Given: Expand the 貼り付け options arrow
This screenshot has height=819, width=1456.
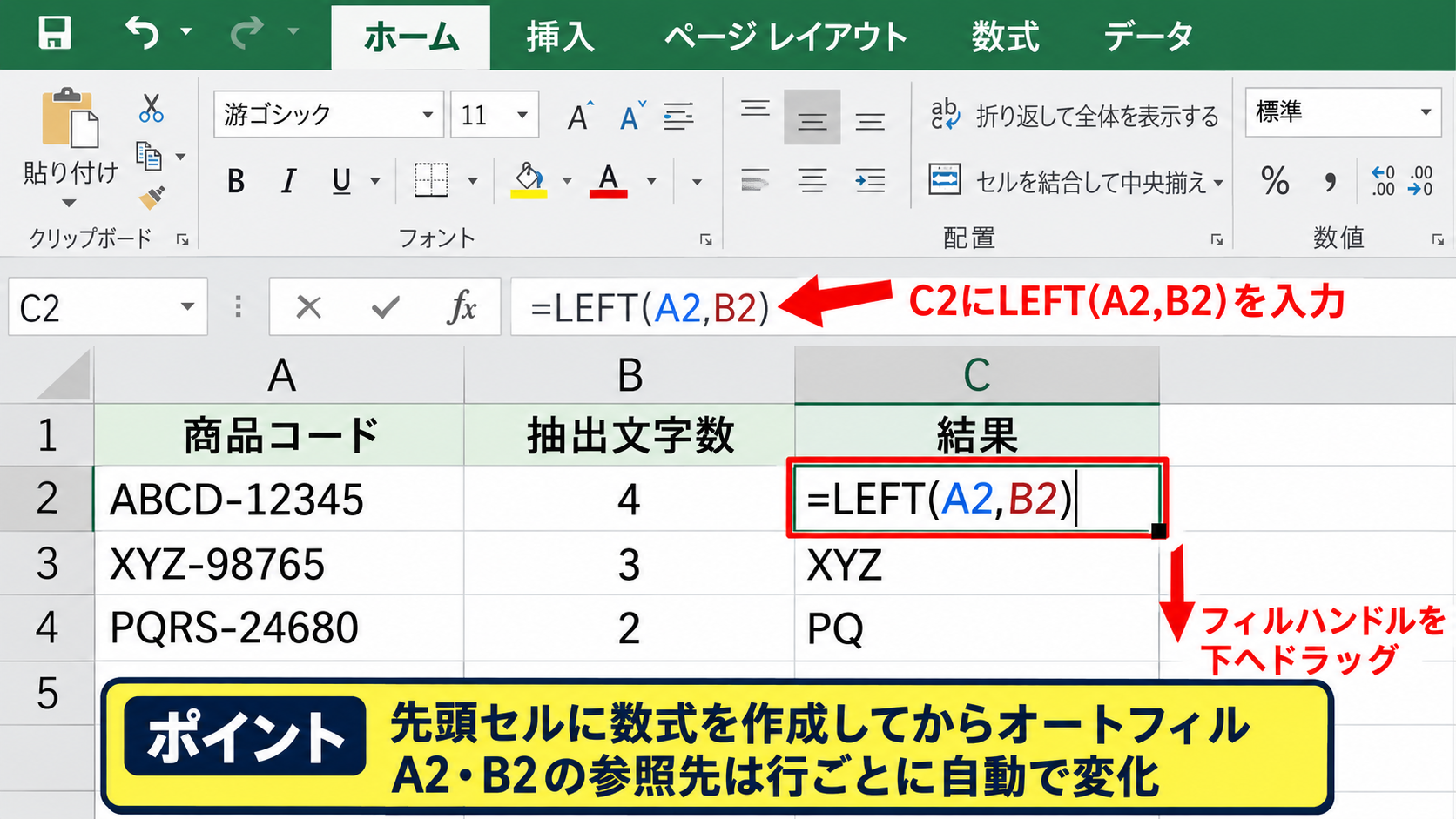Looking at the screenshot, I should click(x=69, y=203).
